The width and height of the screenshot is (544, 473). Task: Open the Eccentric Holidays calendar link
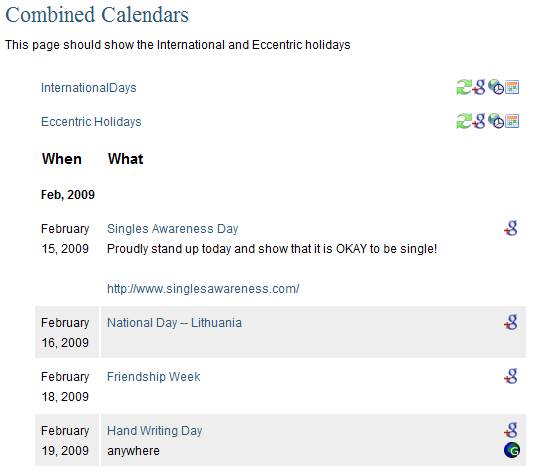[x=91, y=122]
